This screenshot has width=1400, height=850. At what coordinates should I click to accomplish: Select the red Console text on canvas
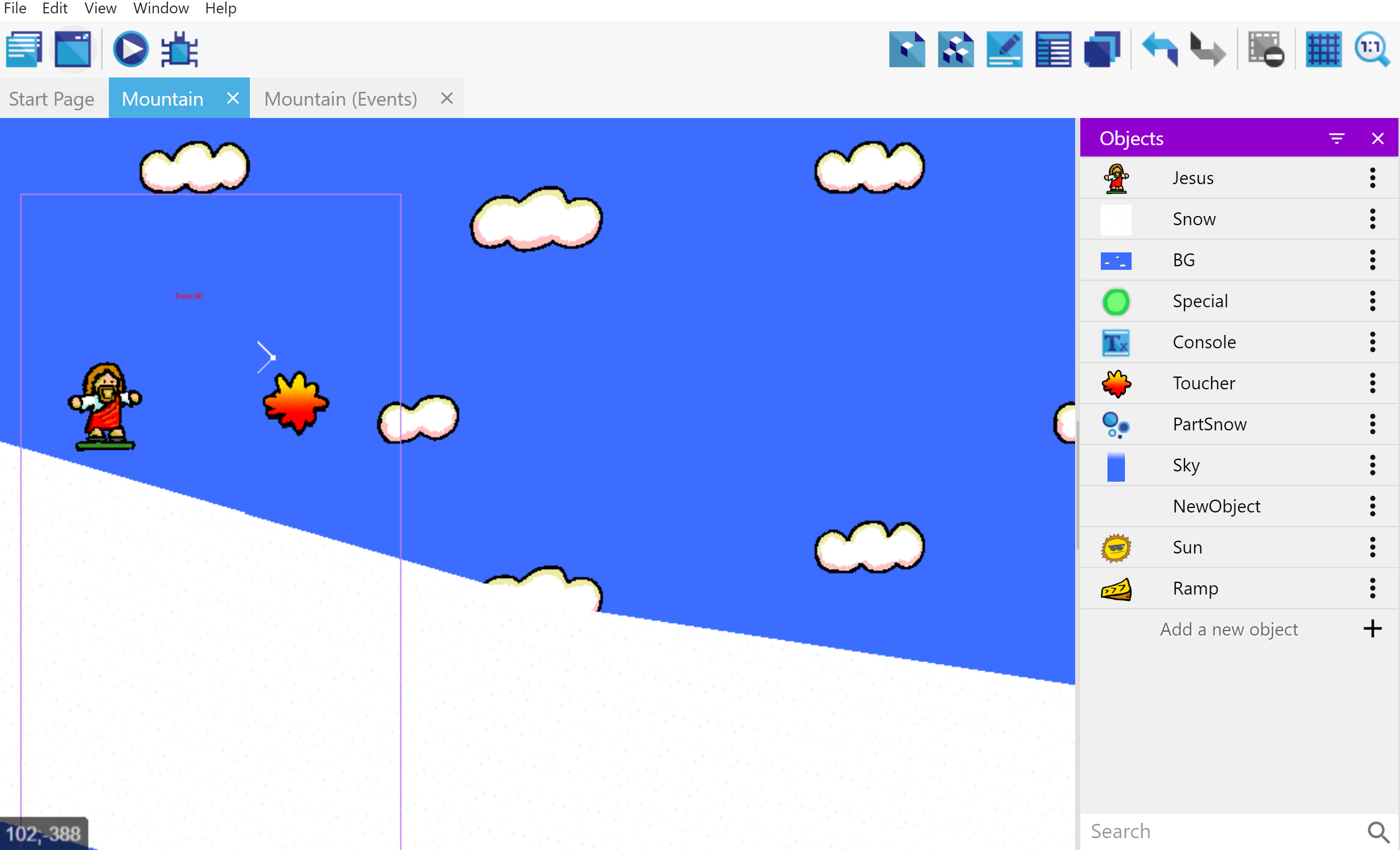pyautogui.click(x=189, y=296)
